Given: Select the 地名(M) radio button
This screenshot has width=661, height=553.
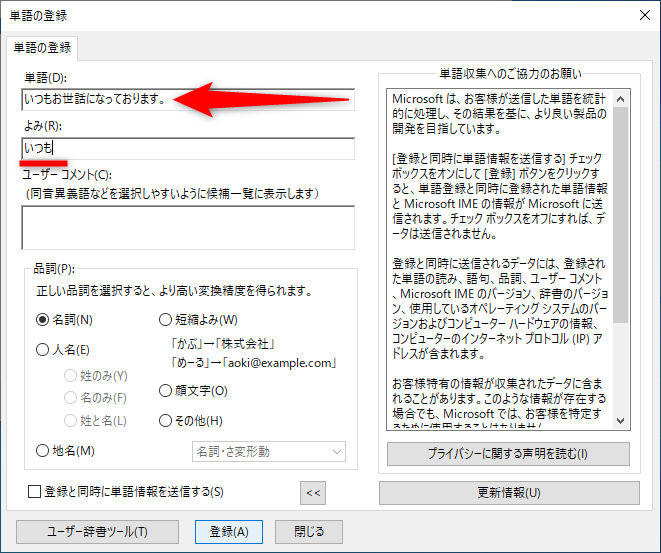Looking at the screenshot, I should [43, 451].
